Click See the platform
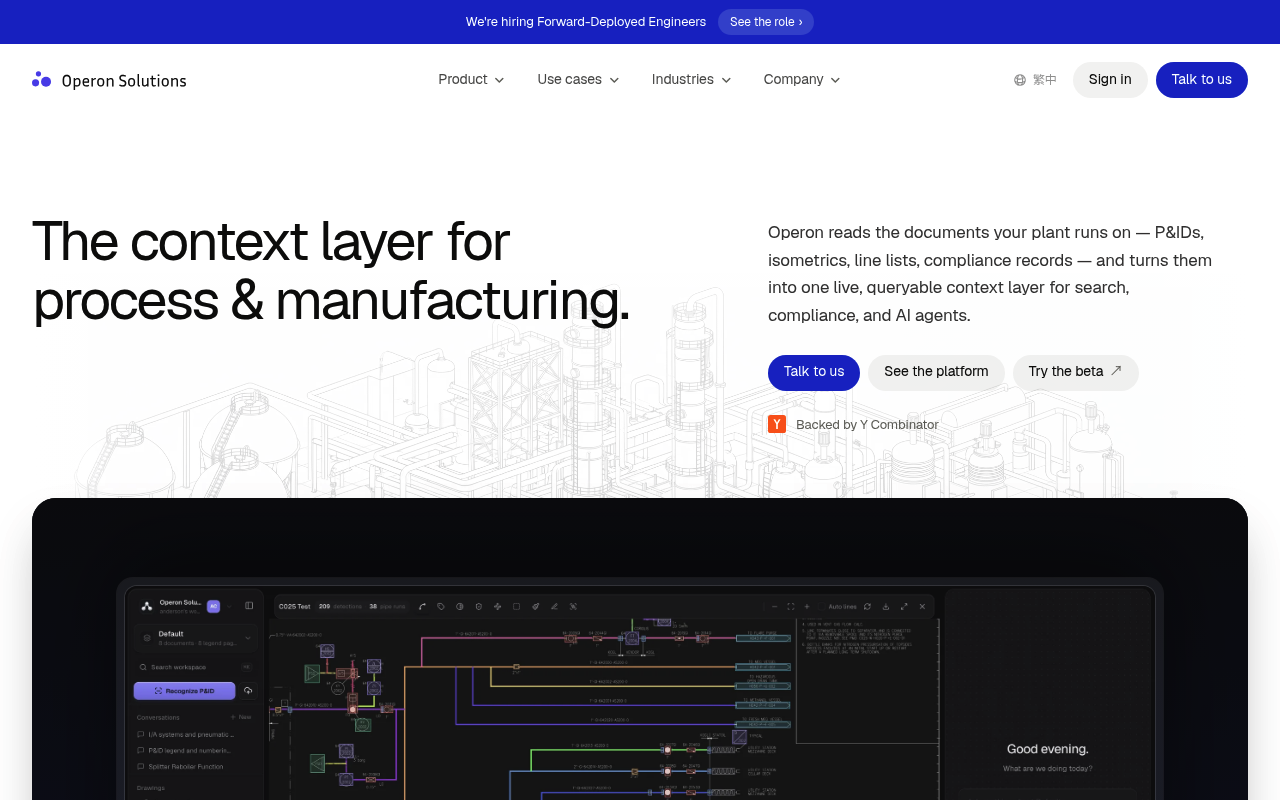This screenshot has width=1280, height=800. (x=936, y=372)
